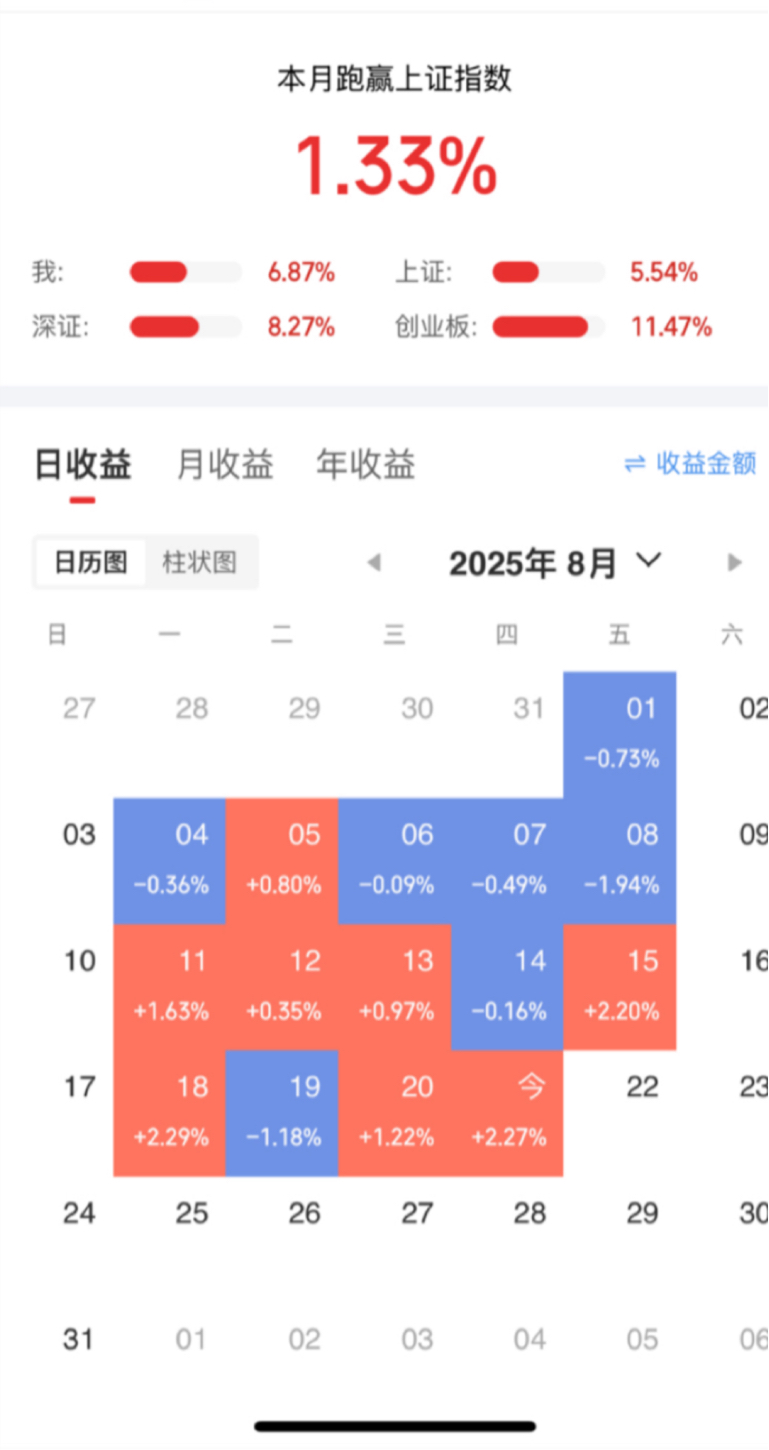Switch to 日历图 calendar view

pyautogui.click(x=90, y=562)
